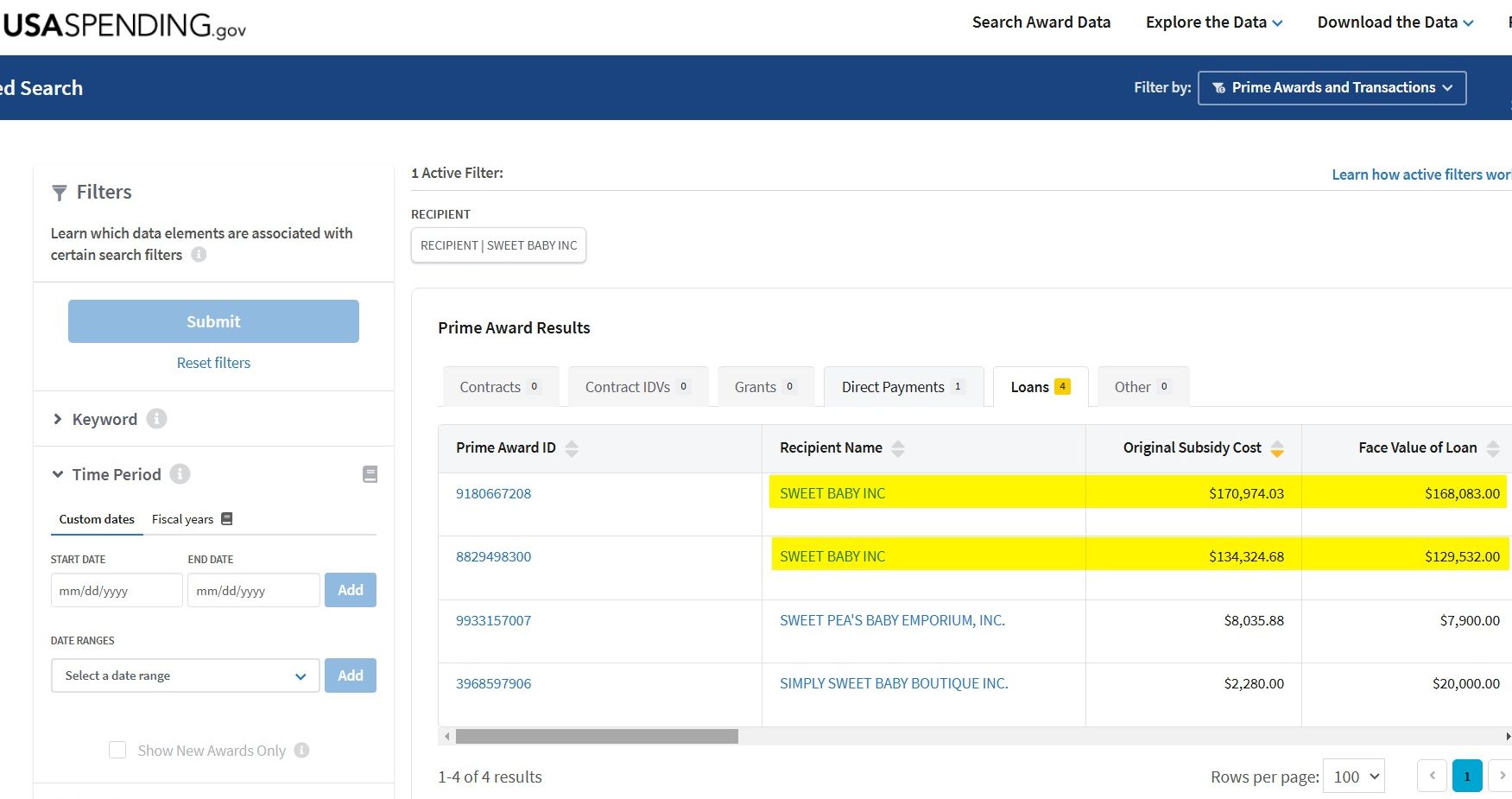Click the Start Date input field
The height and width of the screenshot is (799, 1512).
click(117, 591)
